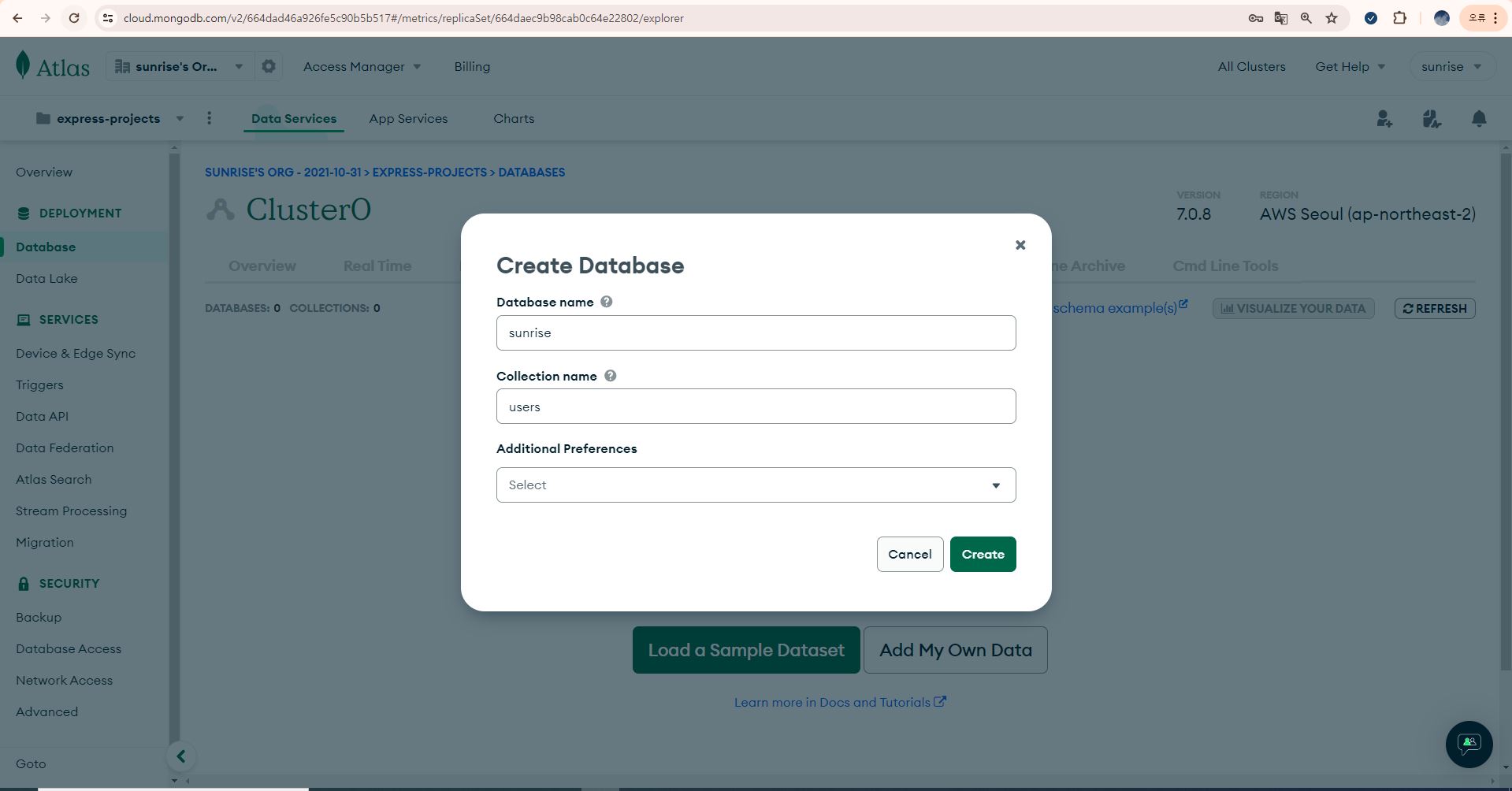Select Overview in left sidebar
Screen dimensions: 1512x791
pos(44,172)
